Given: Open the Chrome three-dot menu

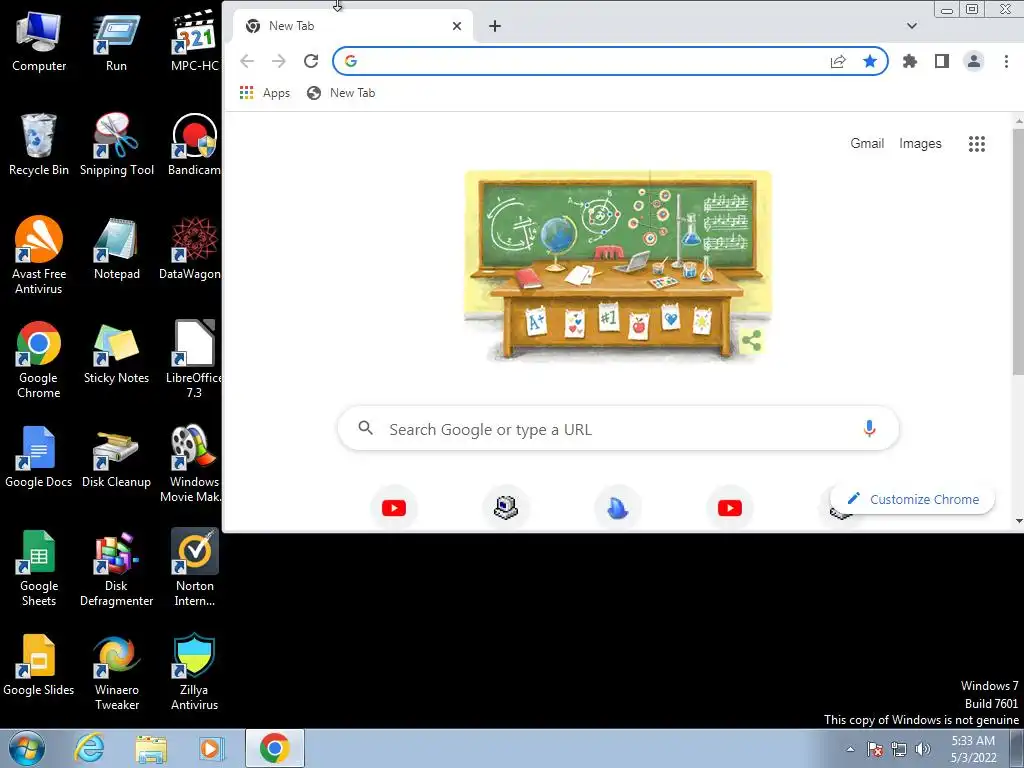Looking at the screenshot, I should coord(1006,61).
